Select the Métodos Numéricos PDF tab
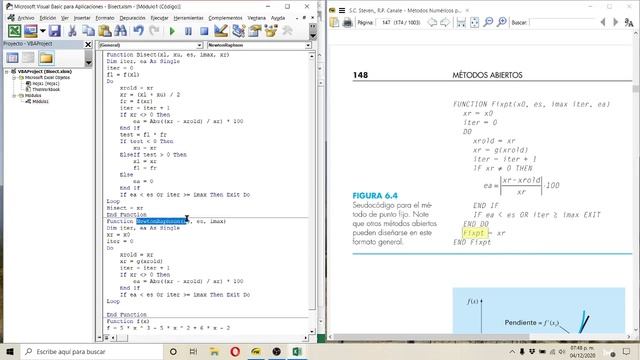This screenshot has height=360, width=640. pos(405,11)
